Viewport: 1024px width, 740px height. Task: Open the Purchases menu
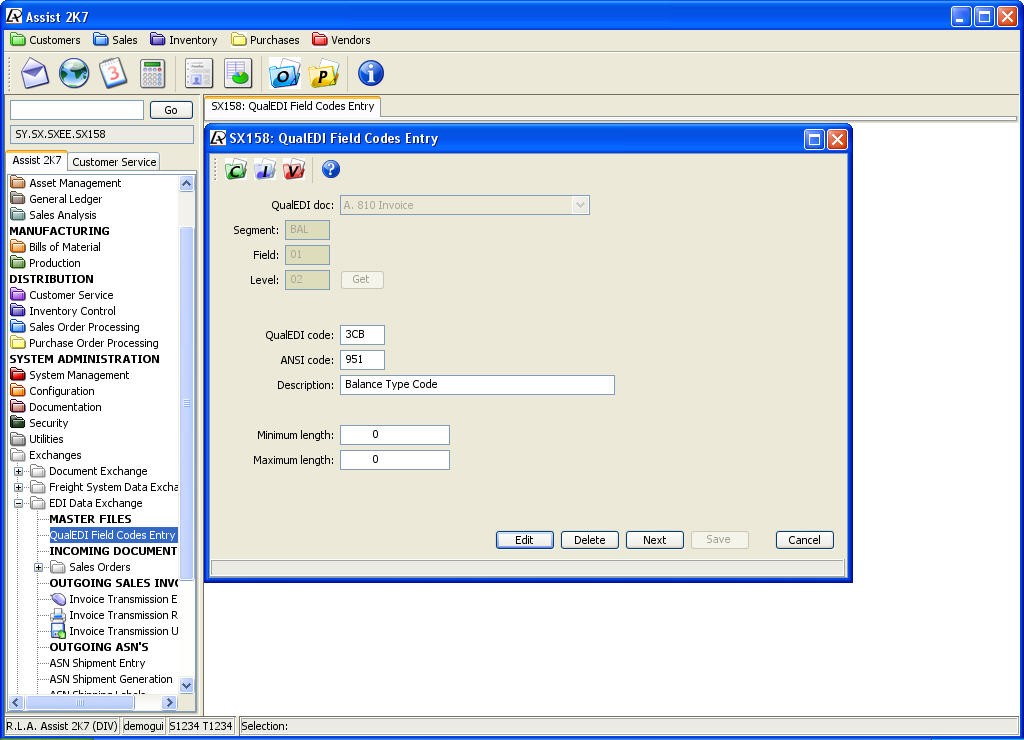click(x=266, y=40)
